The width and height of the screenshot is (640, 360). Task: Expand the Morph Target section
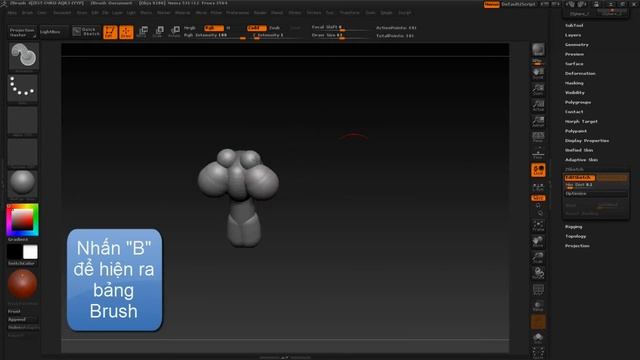(581, 121)
